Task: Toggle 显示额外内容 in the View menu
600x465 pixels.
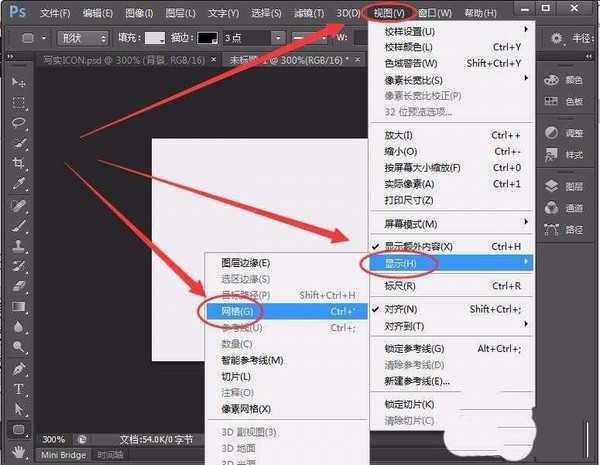Action: tap(419, 246)
